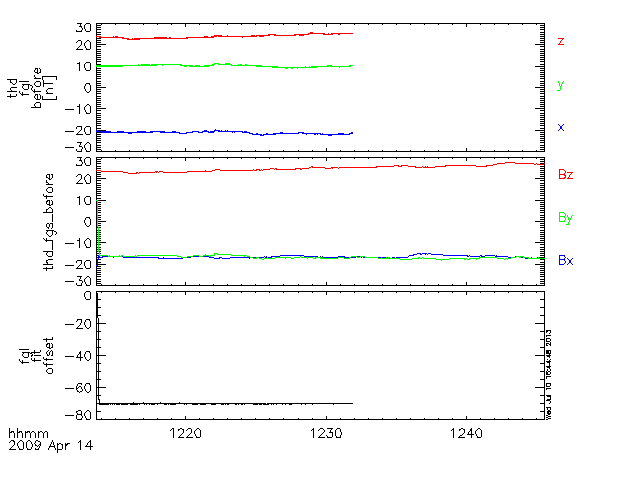
Task: Select the red Bz legend label
Action: coord(566,175)
